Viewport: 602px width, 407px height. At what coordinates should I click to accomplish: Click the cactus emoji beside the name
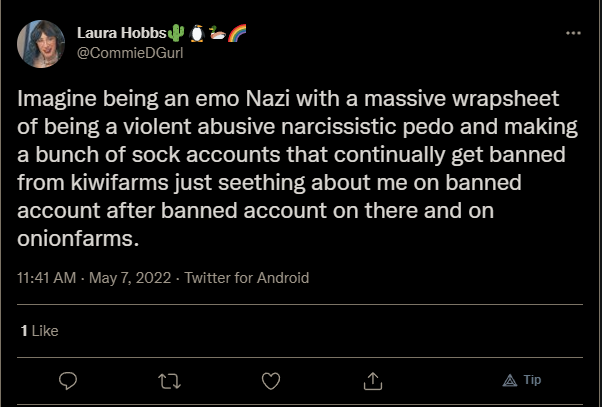(178, 33)
